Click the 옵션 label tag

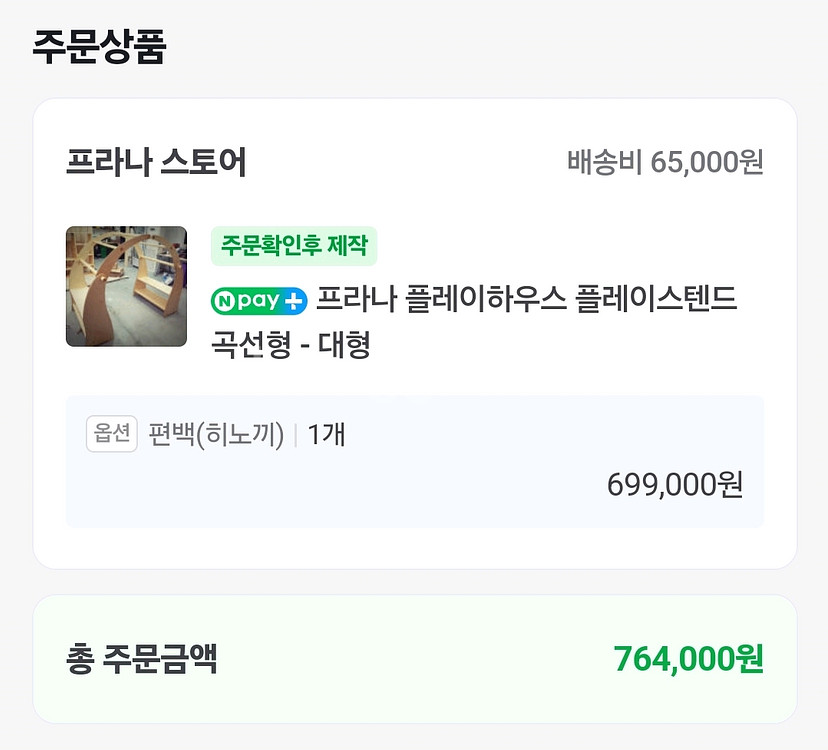[110, 436]
